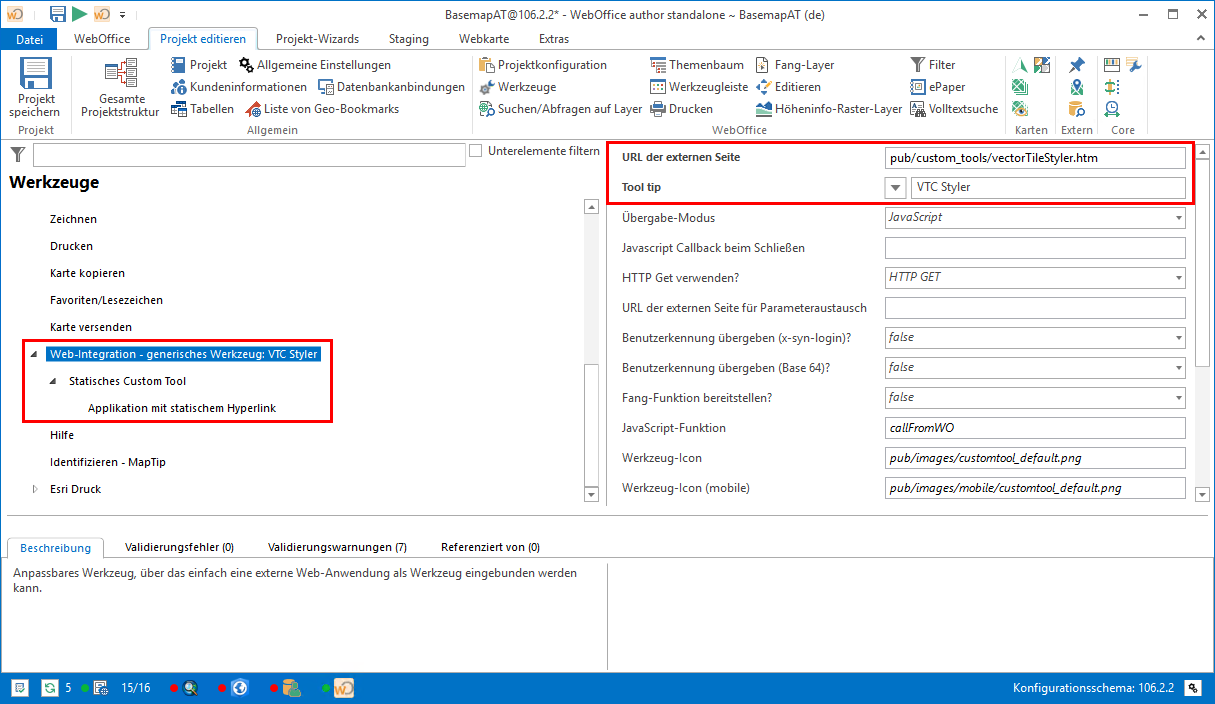Enable the Unterelemente filtern checkbox
Screen dimensions: 1215x704
(x=475, y=150)
